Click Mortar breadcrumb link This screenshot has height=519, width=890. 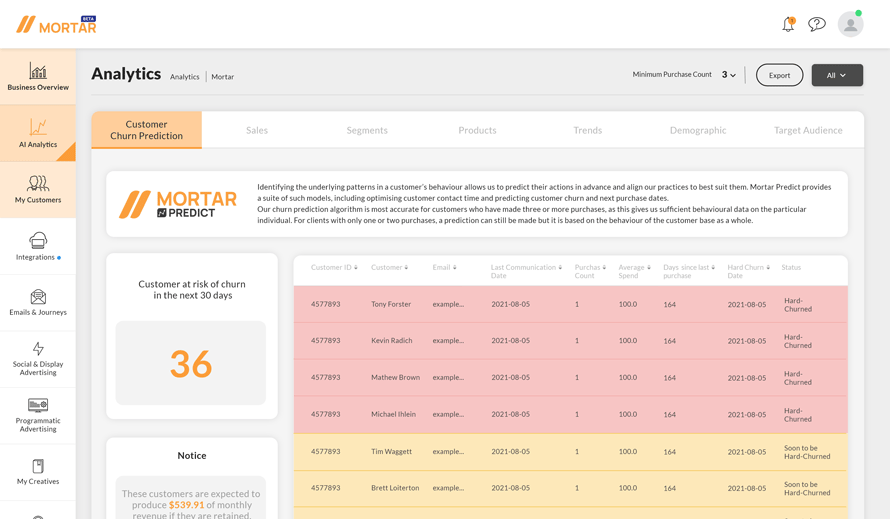click(x=222, y=77)
